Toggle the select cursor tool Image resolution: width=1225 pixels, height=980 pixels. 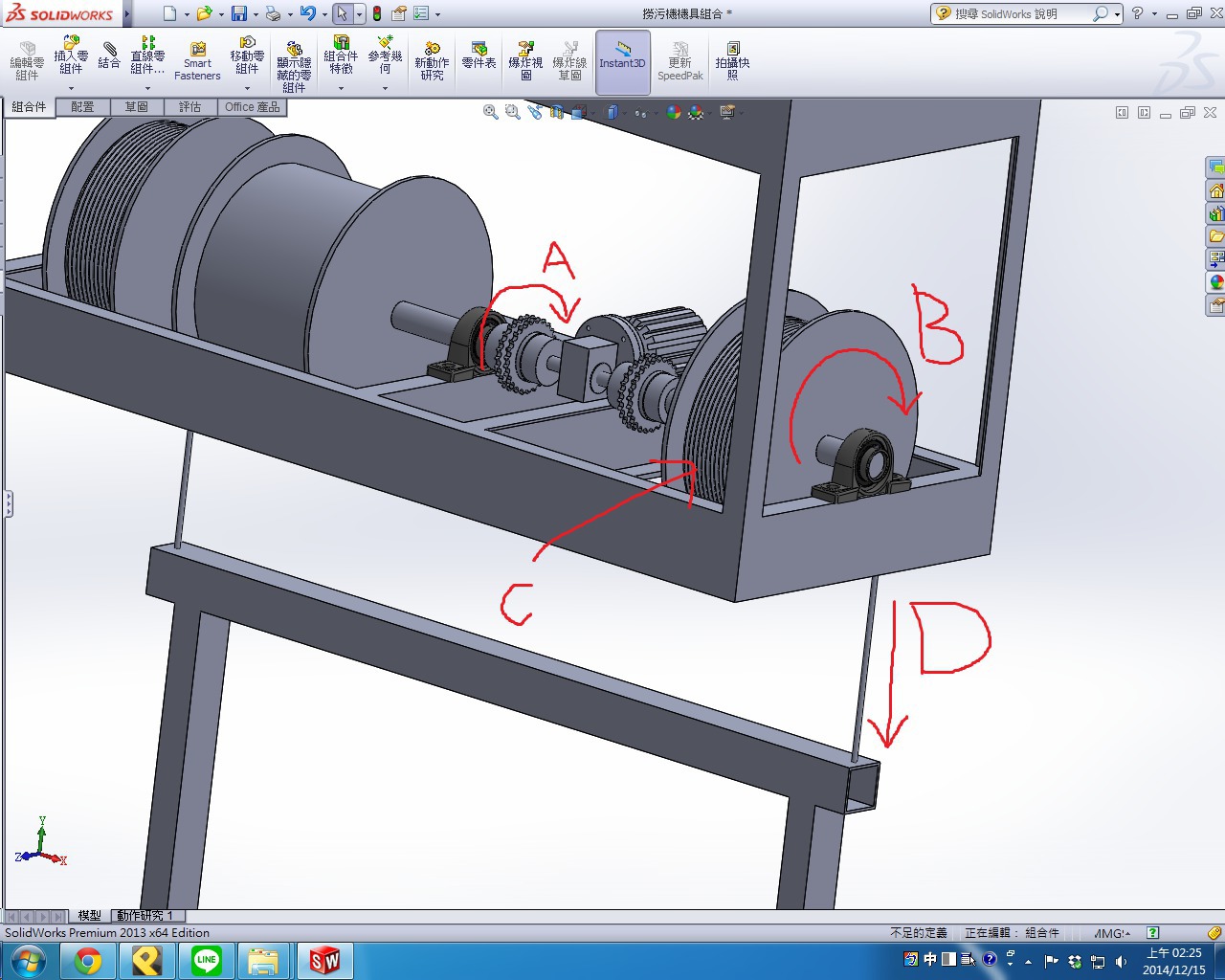(342, 13)
